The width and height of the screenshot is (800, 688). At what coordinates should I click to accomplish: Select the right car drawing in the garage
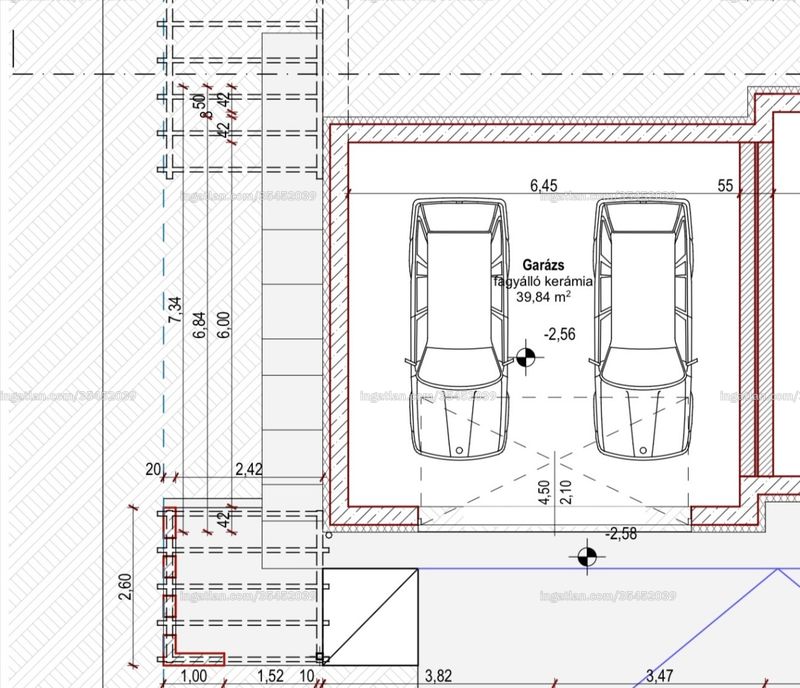click(643, 329)
